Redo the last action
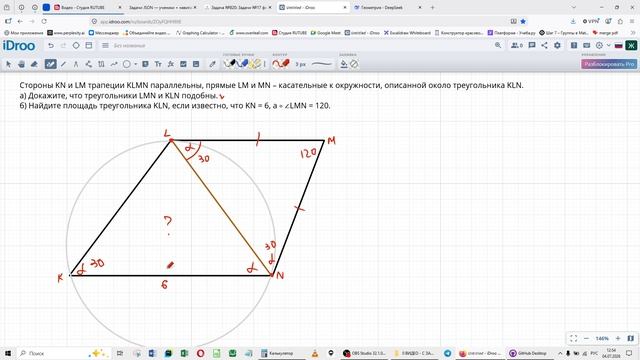 click(63, 46)
